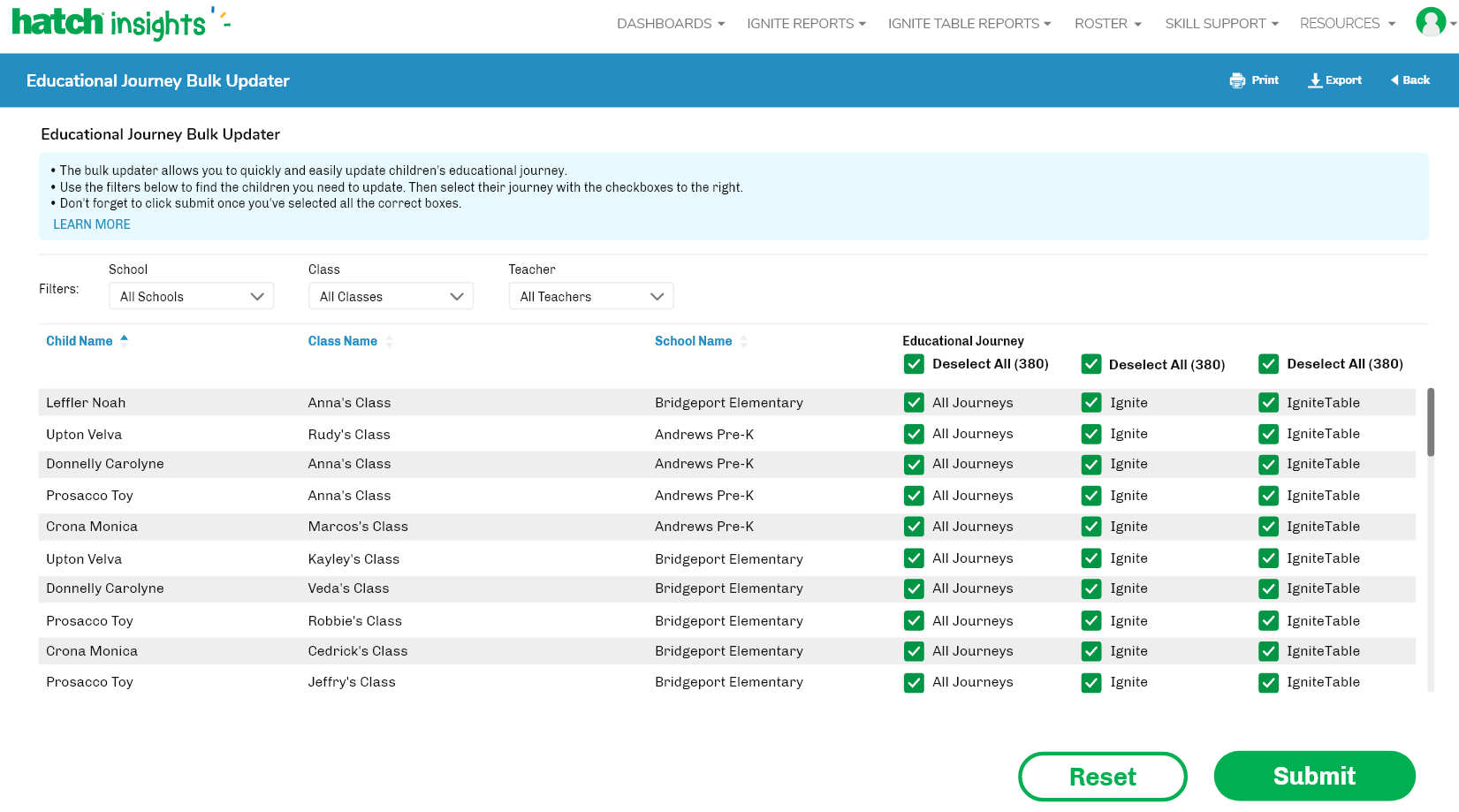Click the Reset button
The height and width of the screenshot is (812, 1459).
[1102, 777]
